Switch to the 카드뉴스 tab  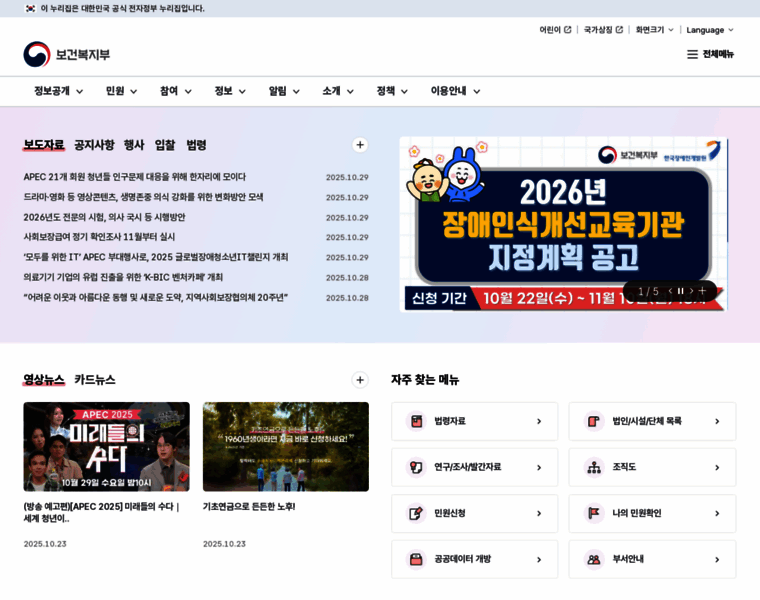point(95,380)
